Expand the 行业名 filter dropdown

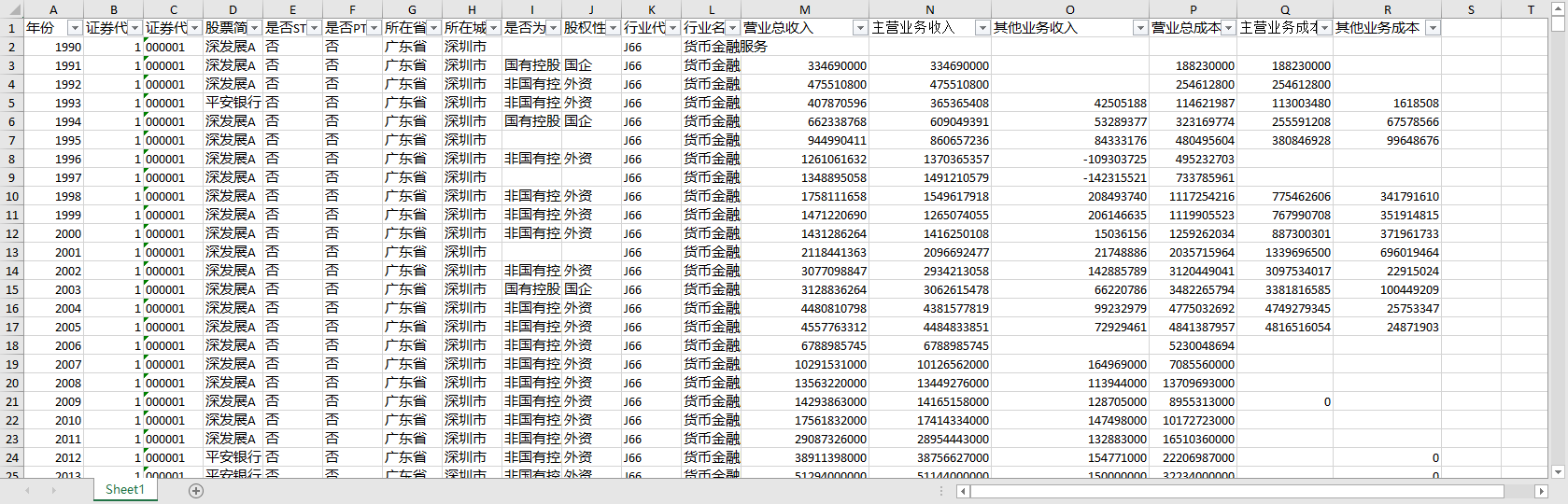(732, 28)
